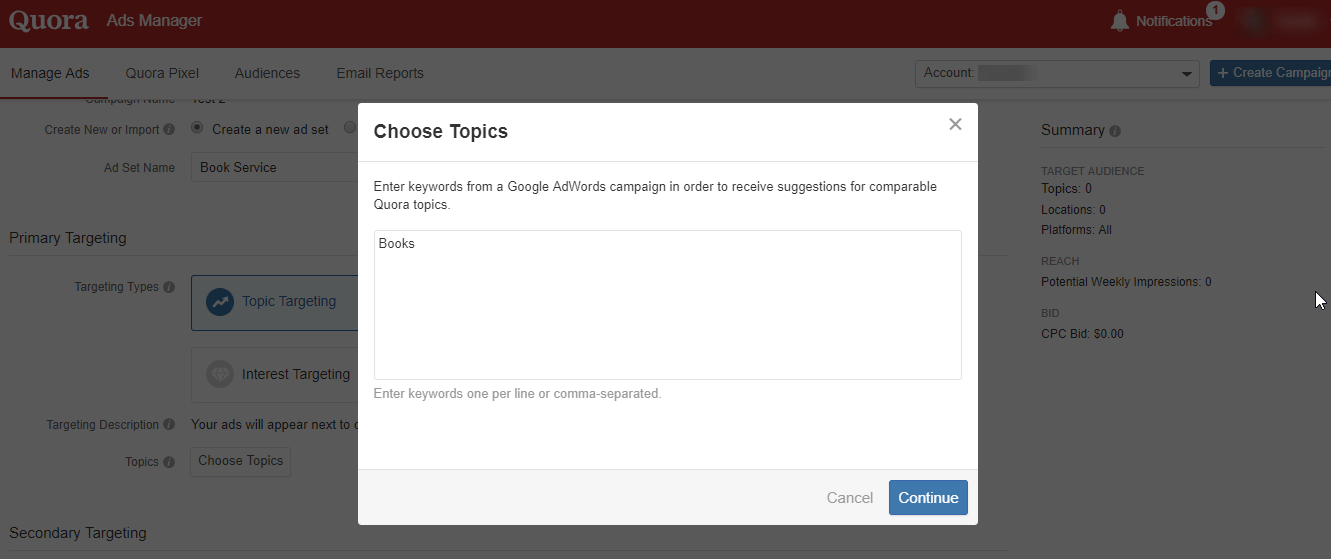Click info icon next to Topics label
The image size is (1331, 559).
[169, 462]
